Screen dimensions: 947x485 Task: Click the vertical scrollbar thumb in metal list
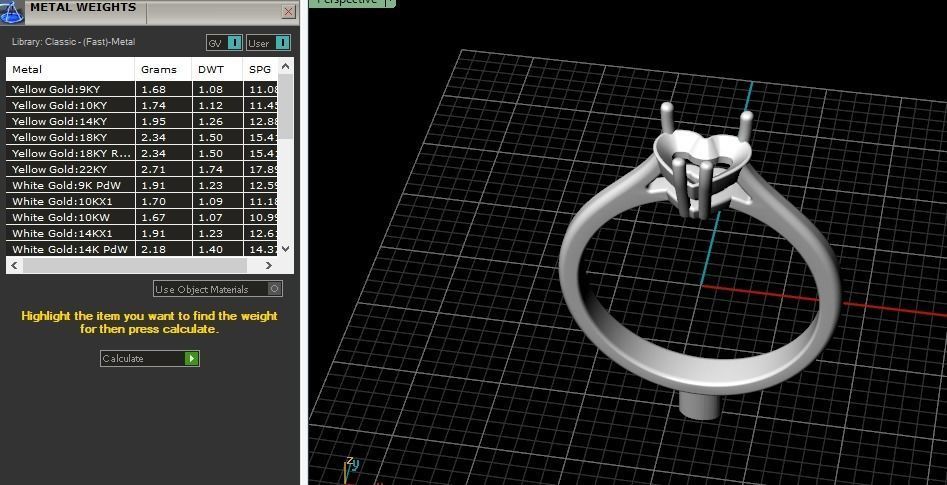(x=286, y=106)
